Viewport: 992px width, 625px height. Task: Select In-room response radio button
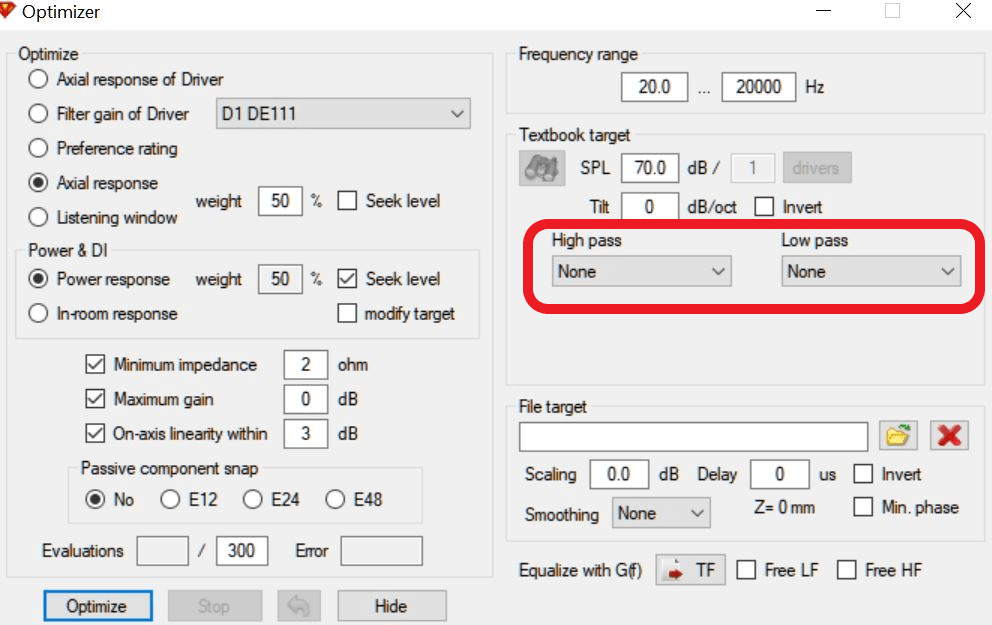(38, 313)
